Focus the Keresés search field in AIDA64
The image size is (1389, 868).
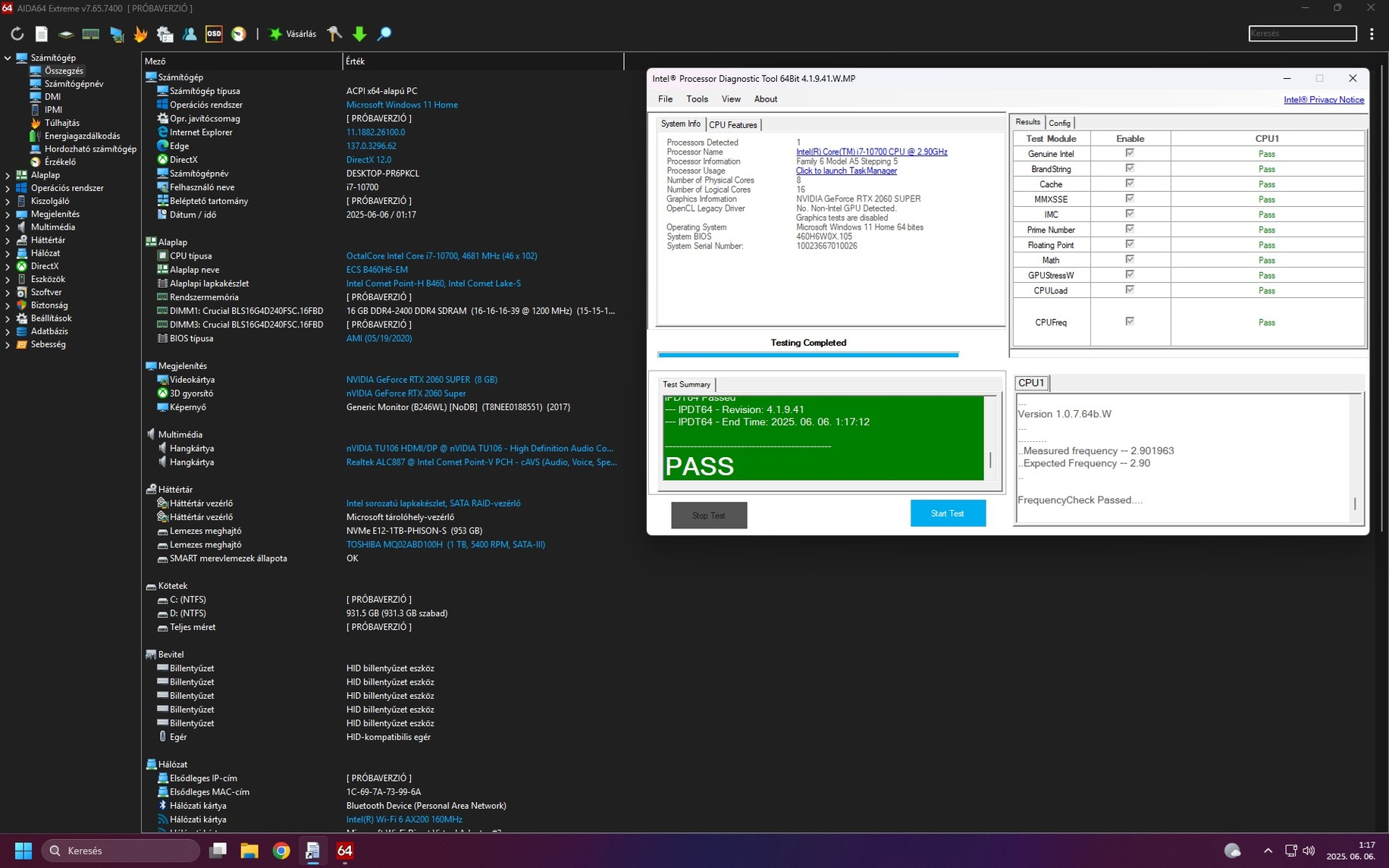pyautogui.click(x=1302, y=33)
